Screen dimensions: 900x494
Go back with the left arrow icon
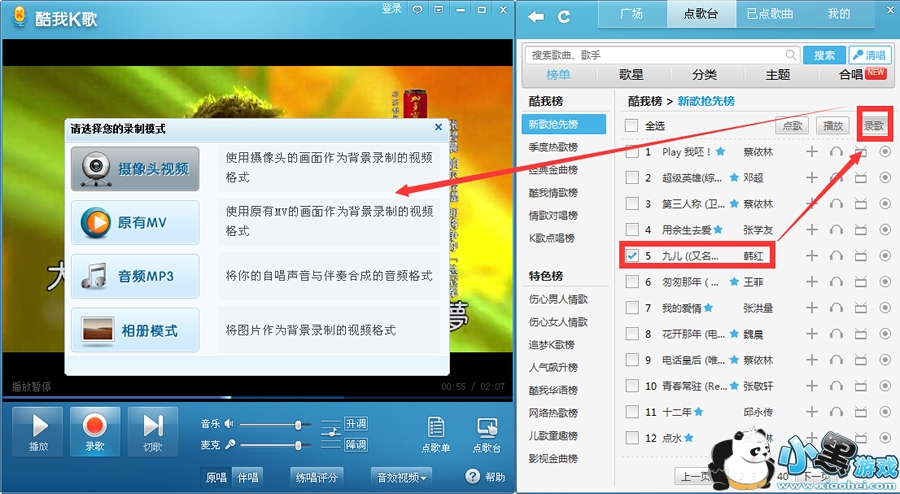click(536, 17)
